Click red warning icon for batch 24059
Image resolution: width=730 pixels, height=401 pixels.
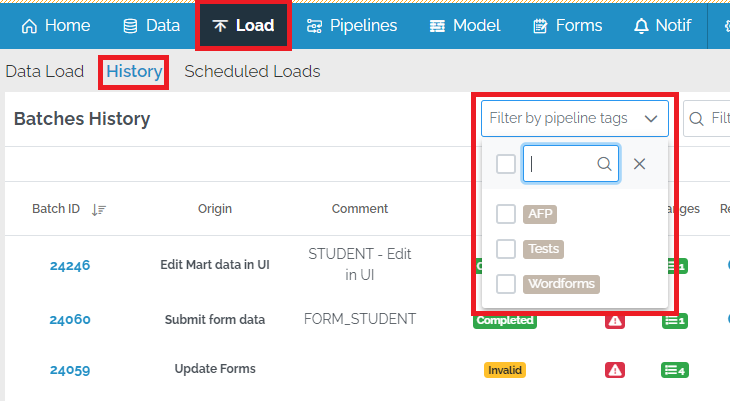click(615, 370)
